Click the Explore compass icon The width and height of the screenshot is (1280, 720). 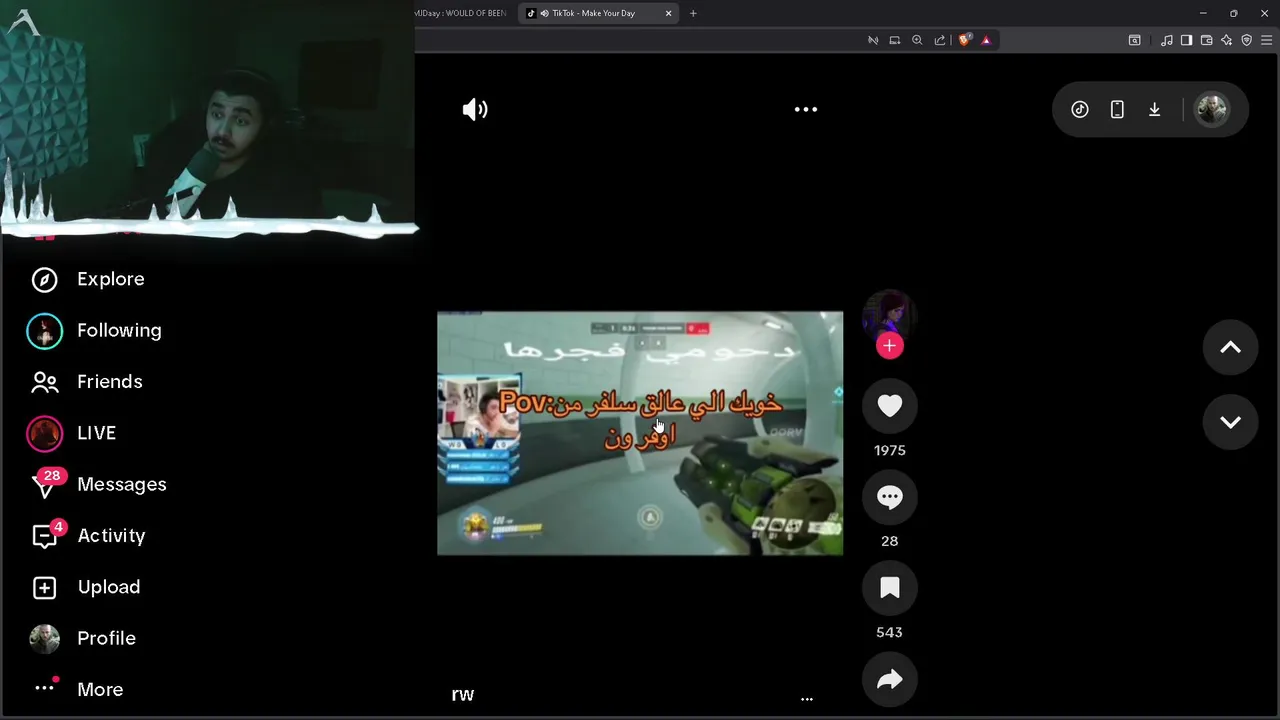pyautogui.click(x=44, y=280)
